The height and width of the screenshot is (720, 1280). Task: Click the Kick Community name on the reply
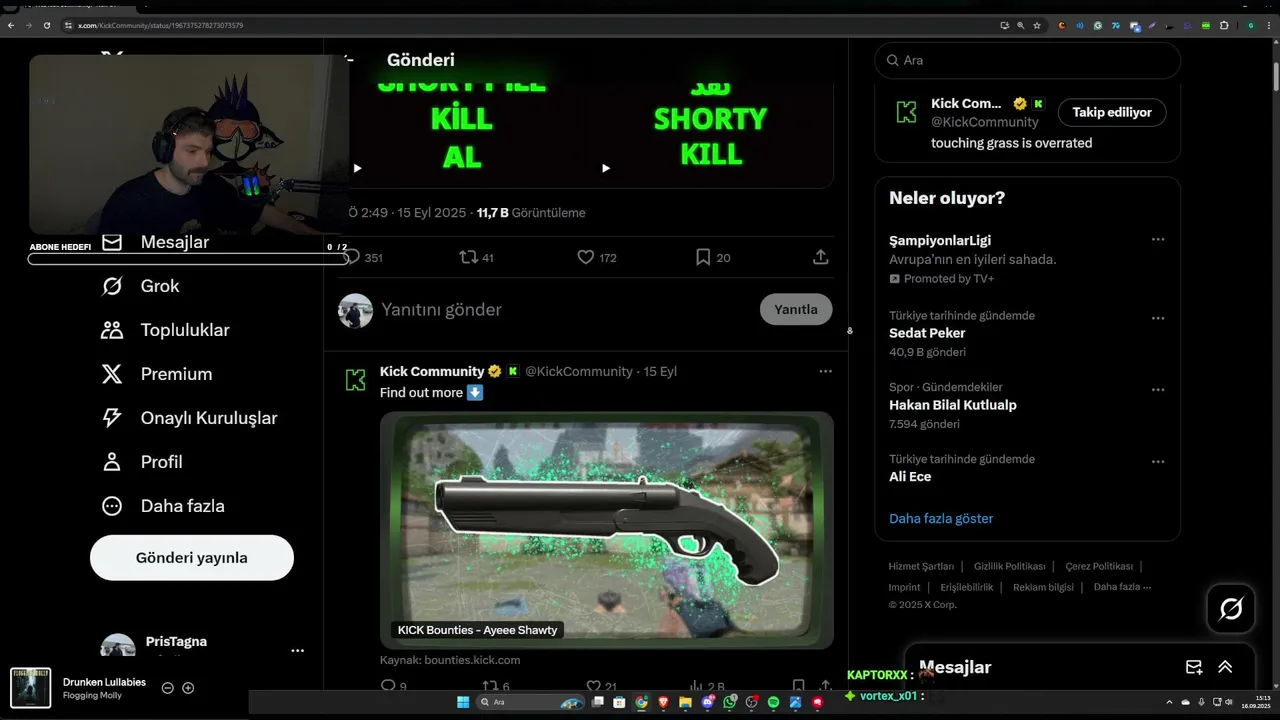432,371
